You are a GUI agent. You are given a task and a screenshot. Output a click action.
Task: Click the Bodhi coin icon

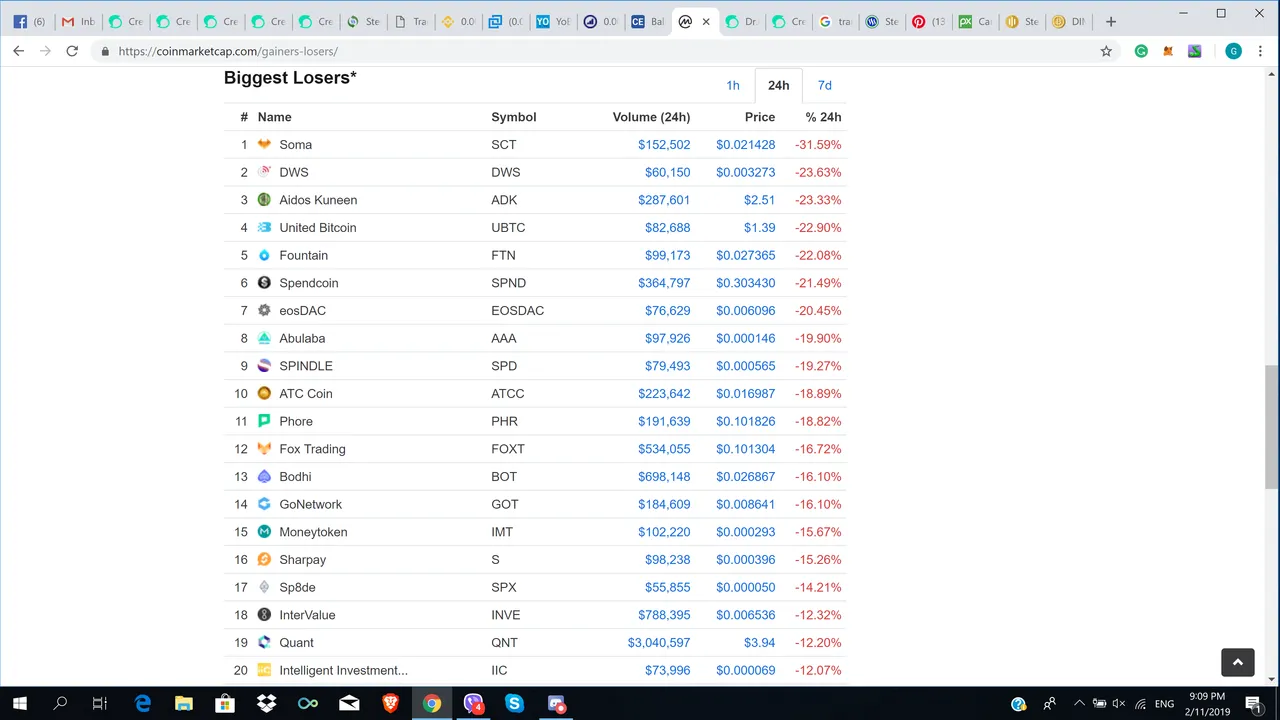coord(264,477)
